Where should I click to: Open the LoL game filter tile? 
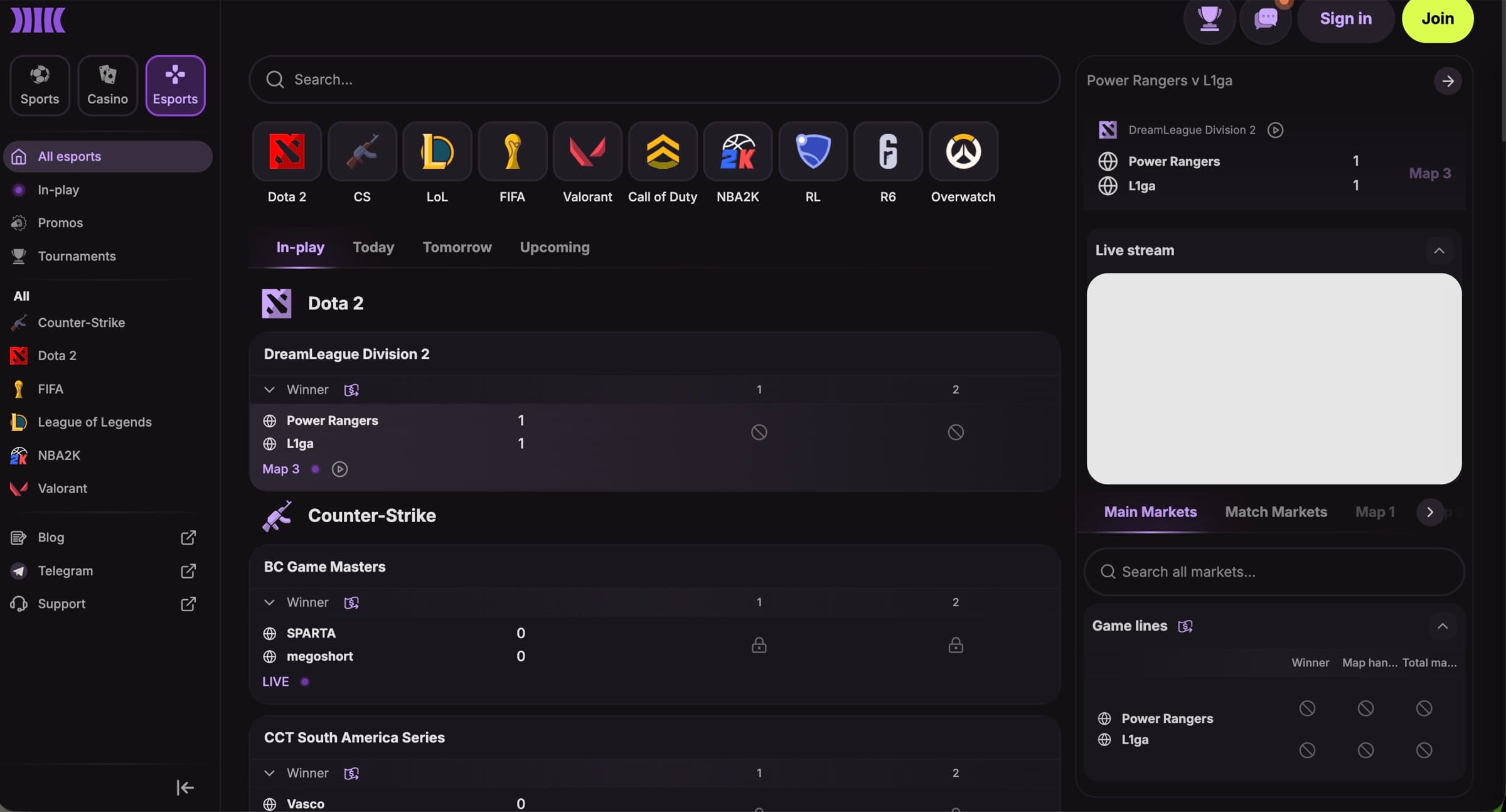click(x=437, y=151)
